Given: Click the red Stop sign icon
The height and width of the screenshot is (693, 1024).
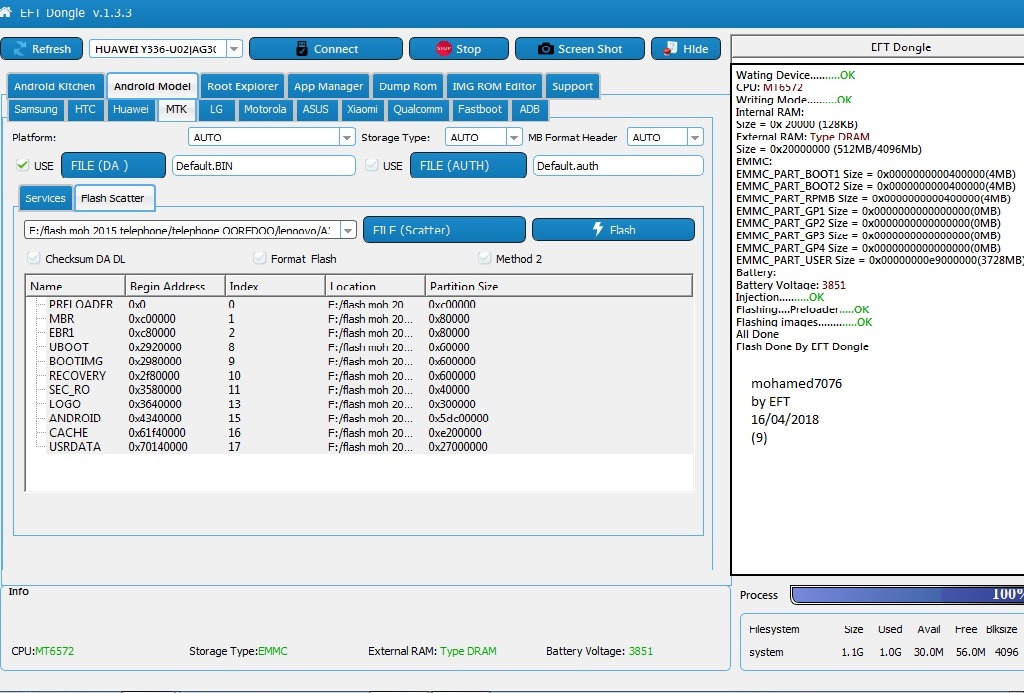Looking at the screenshot, I should 443,48.
